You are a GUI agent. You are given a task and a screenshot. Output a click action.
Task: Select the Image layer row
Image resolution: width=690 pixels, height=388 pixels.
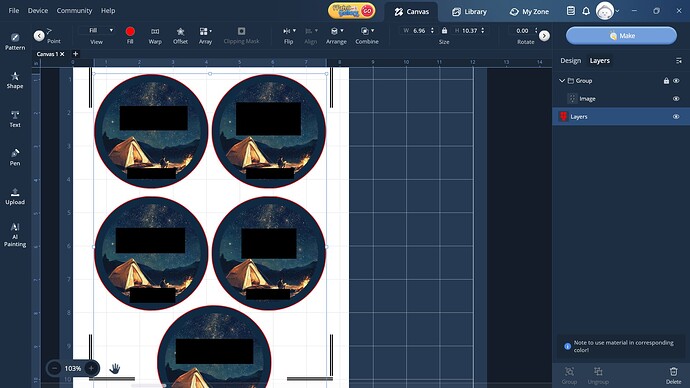pos(621,99)
